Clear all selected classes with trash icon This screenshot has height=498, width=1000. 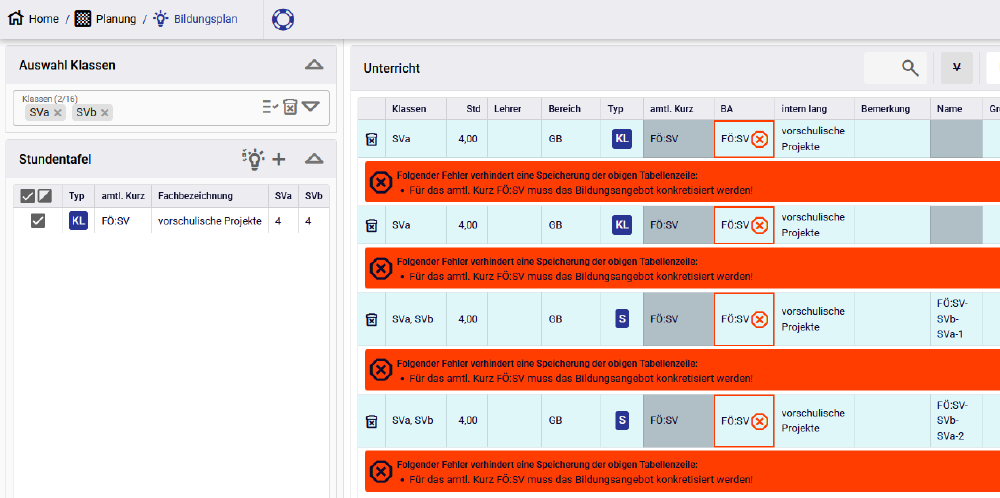[290, 106]
